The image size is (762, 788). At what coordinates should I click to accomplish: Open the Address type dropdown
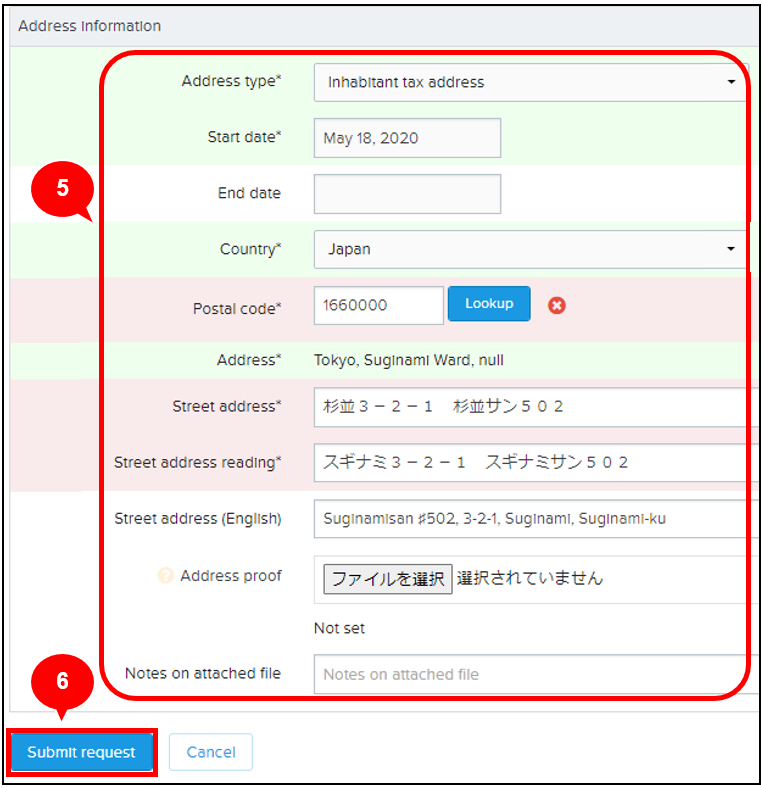pos(530,82)
